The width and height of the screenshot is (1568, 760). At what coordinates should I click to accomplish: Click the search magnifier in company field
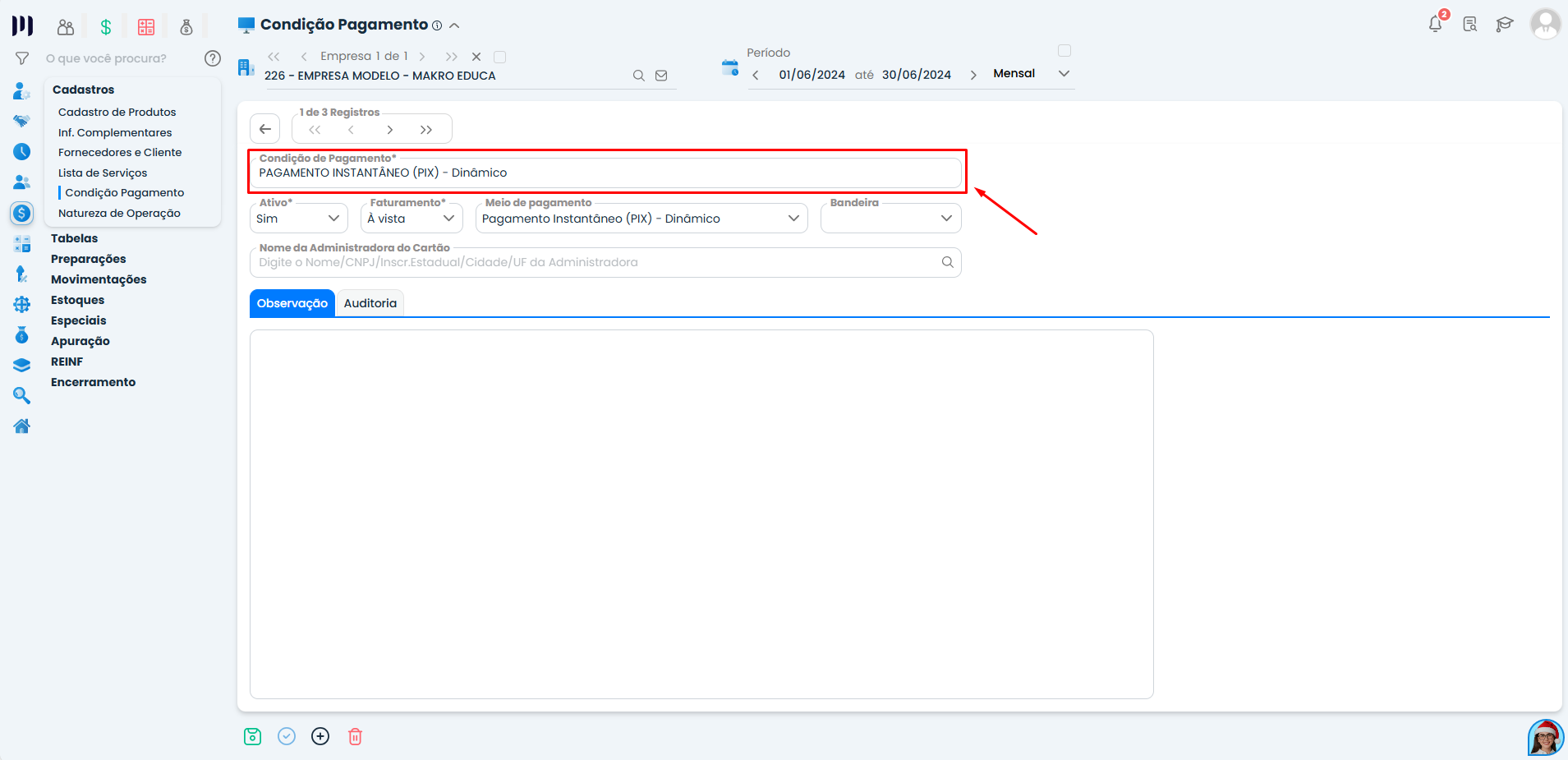(x=638, y=76)
